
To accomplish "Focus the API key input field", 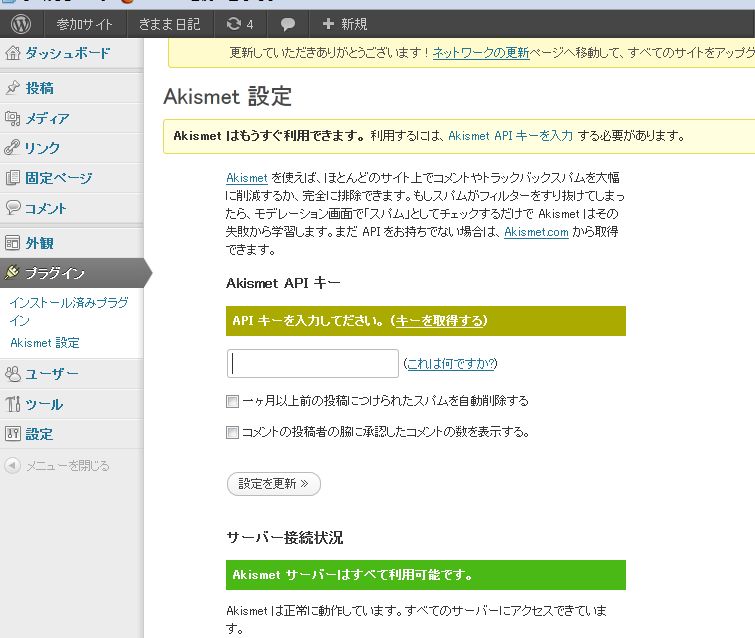I will (x=312, y=364).
